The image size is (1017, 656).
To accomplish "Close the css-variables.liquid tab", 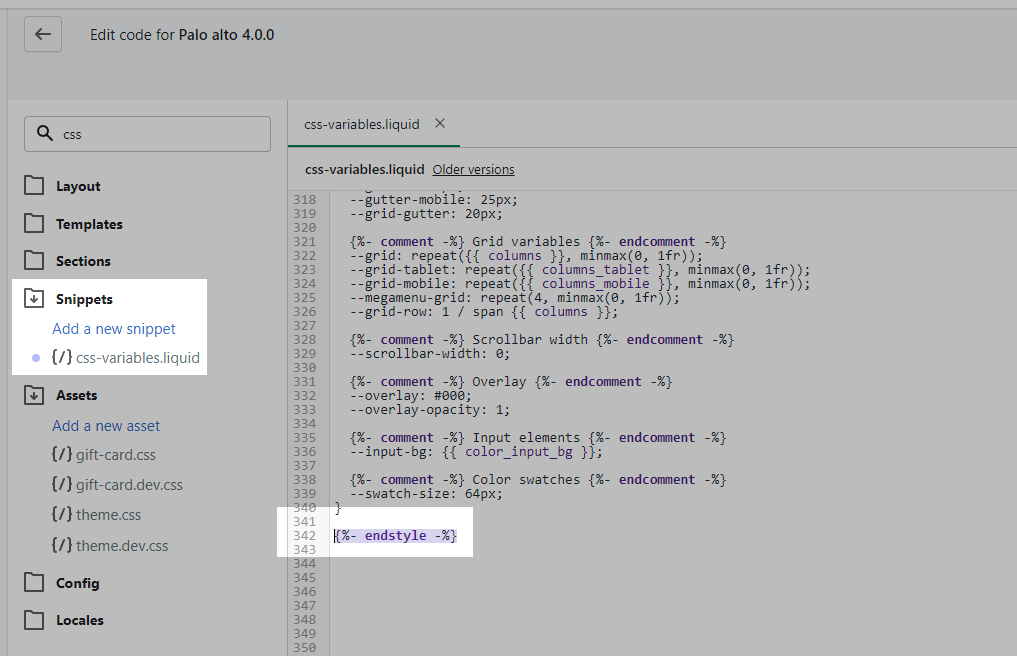I will [x=439, y=124].
